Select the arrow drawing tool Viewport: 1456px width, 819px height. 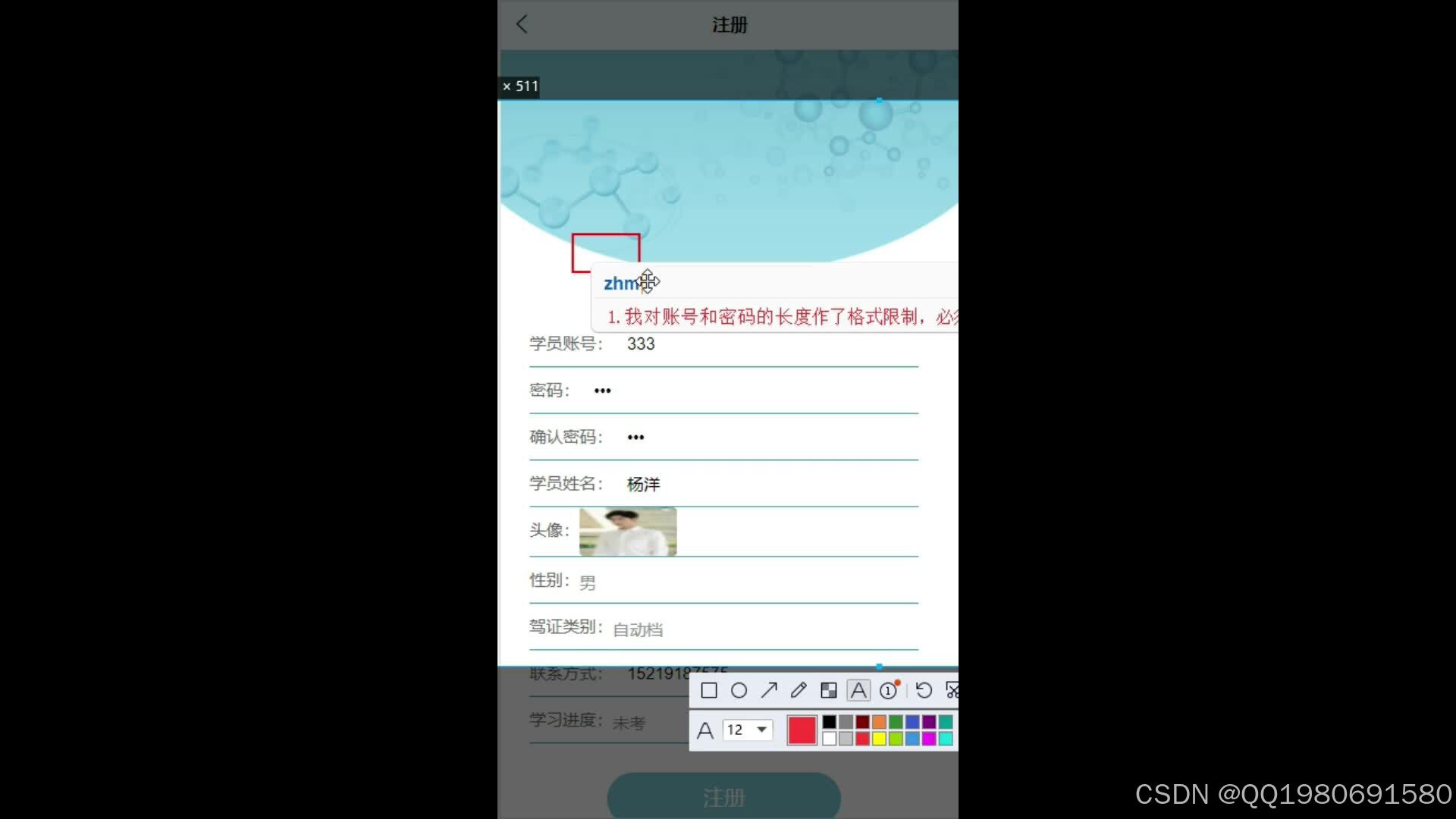tap(769, 690)
